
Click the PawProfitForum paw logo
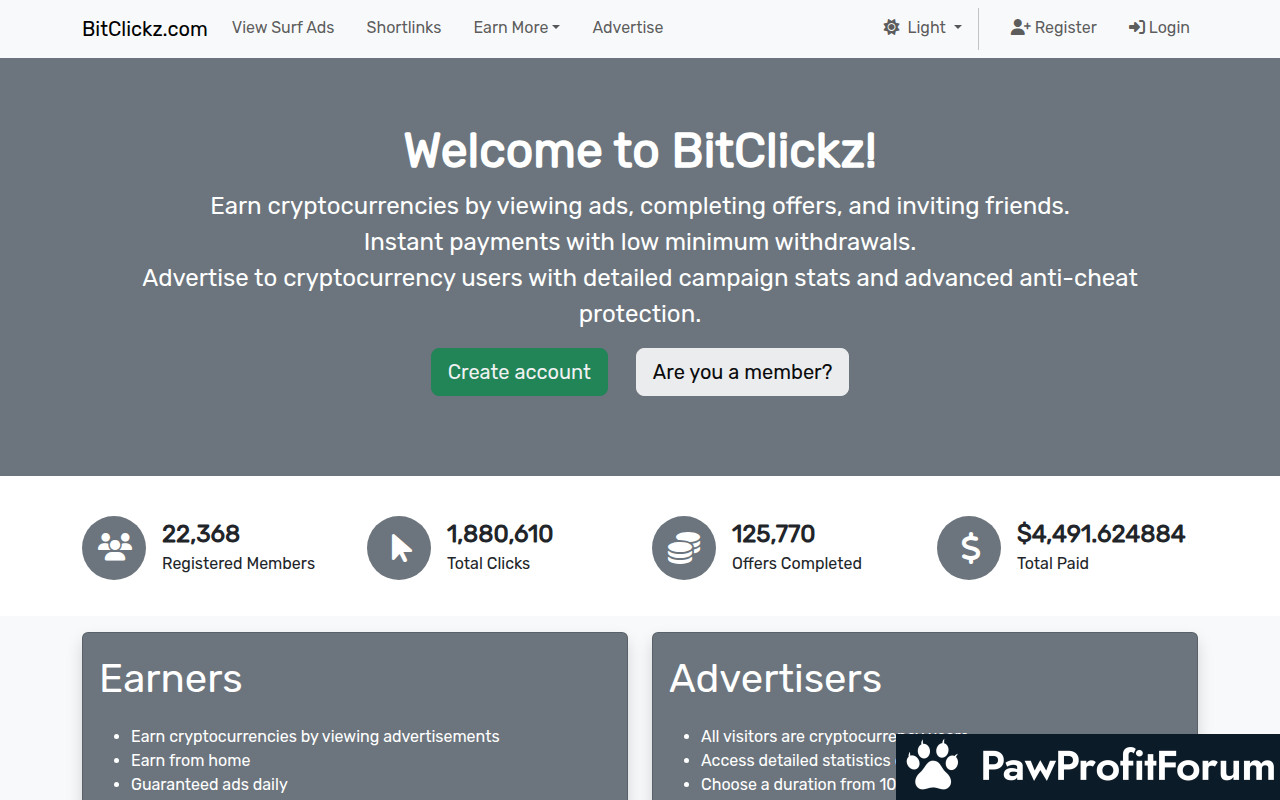[933, 767]
